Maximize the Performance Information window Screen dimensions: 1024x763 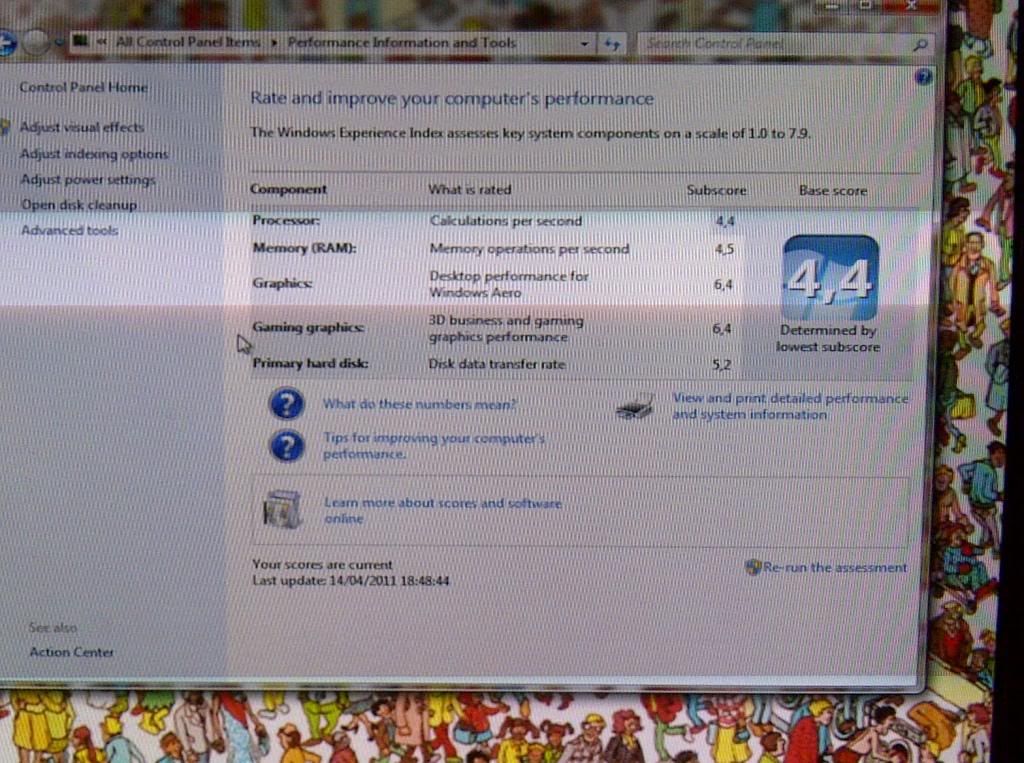pos(865,5)
